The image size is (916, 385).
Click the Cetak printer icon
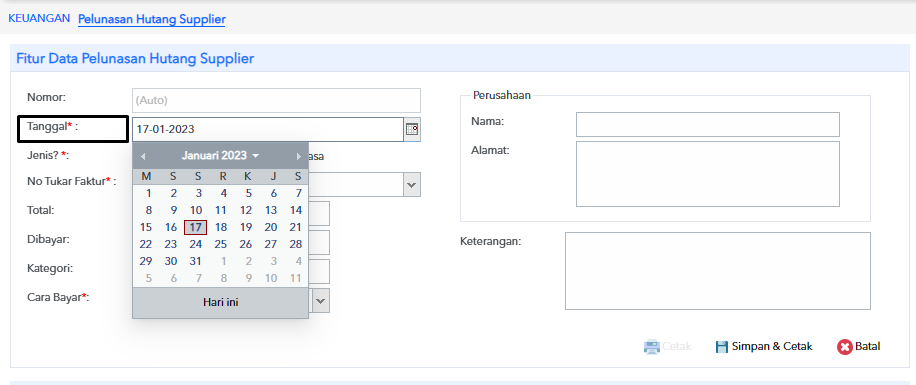tap(651, 346)
